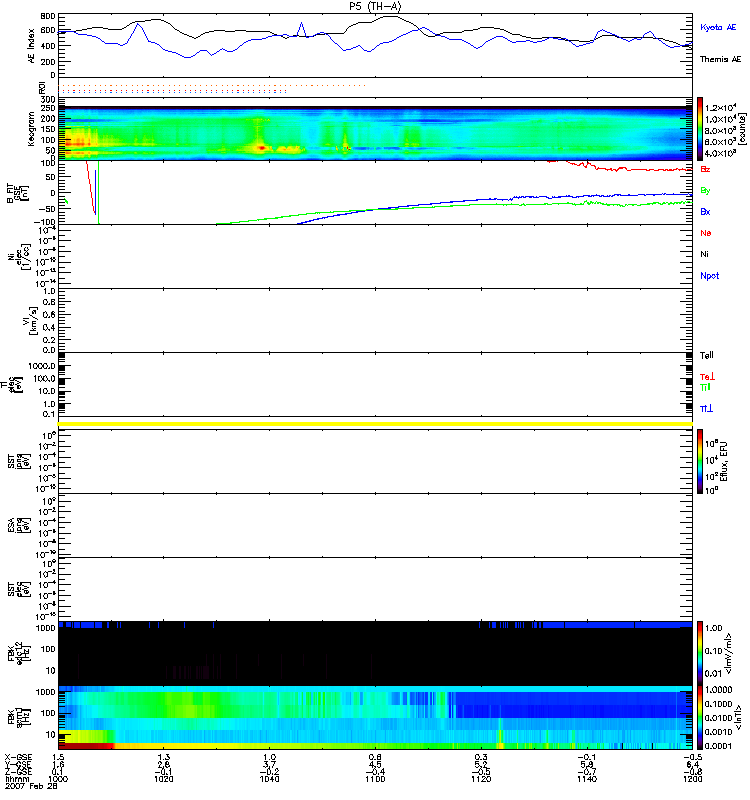Click the hhmm time label 1100
Image resolution: width=750 pixels, height=800 pixels.
pyautogui.click(x=375, y=779)
